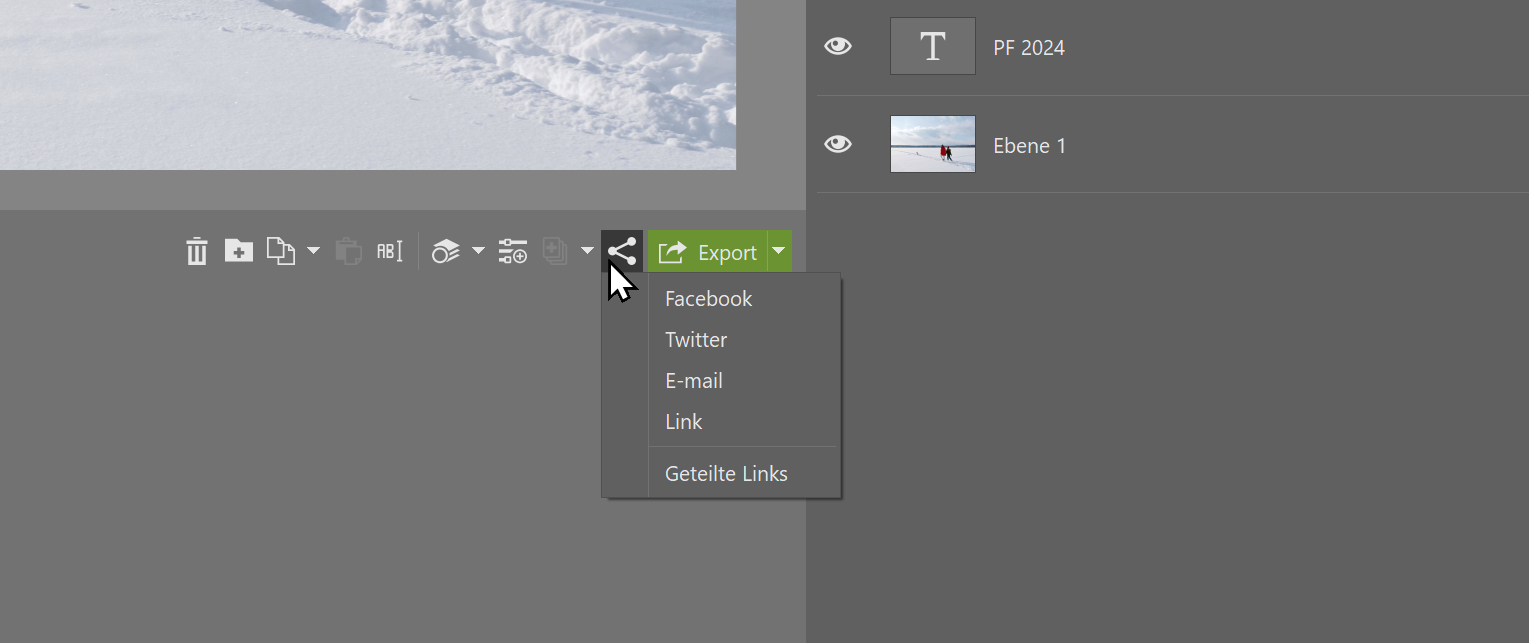Share via E-mail menu entry

pos(693,381)
